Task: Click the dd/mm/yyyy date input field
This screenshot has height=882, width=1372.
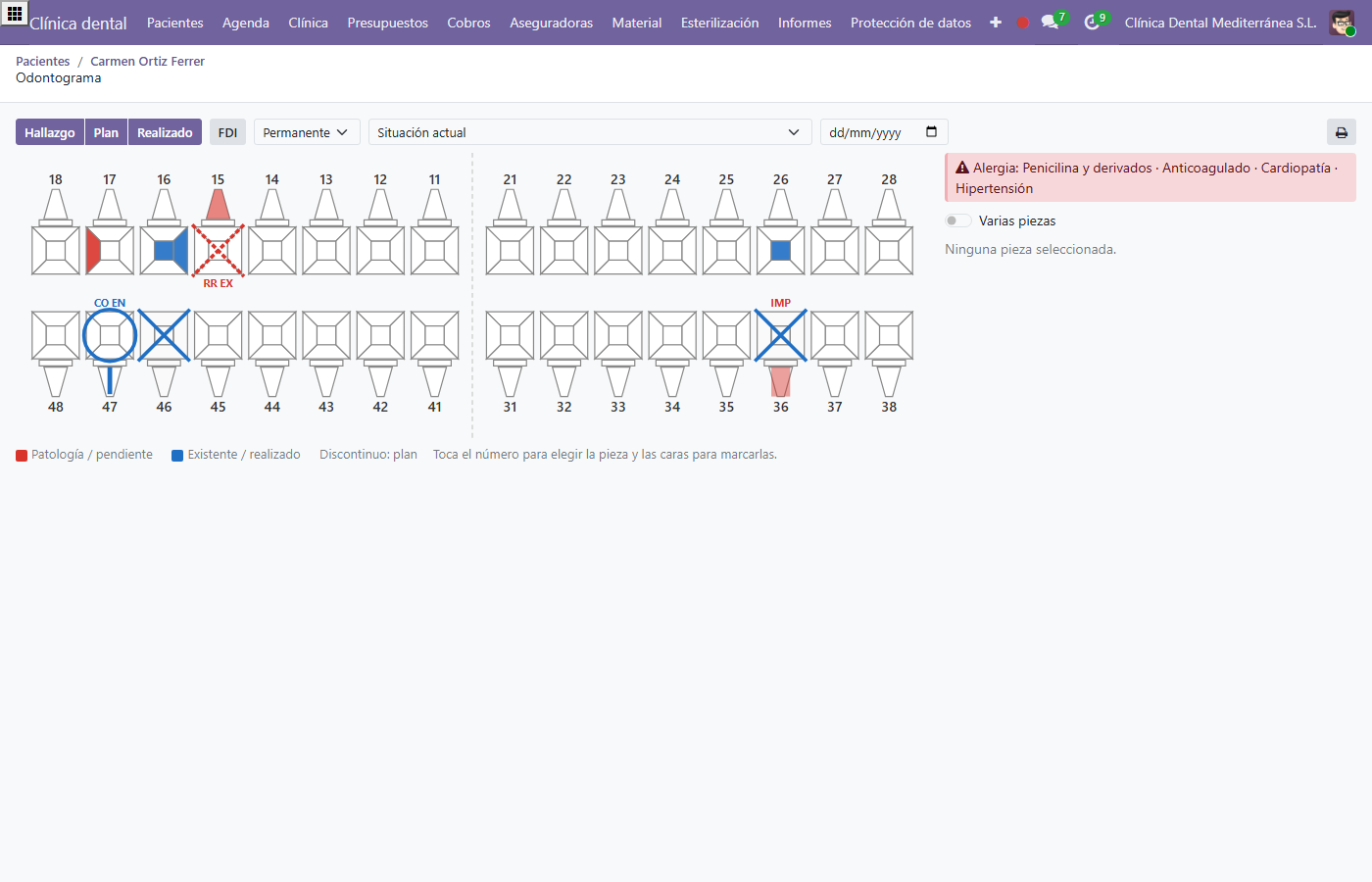Action: 884,132
